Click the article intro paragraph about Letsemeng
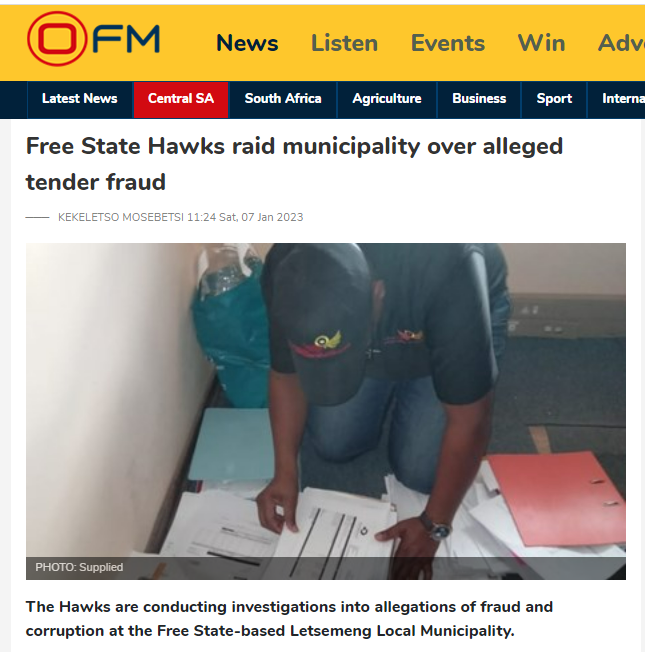Image resolution: width=645 pixels, height=652 pixels. (x=289, y=619)
